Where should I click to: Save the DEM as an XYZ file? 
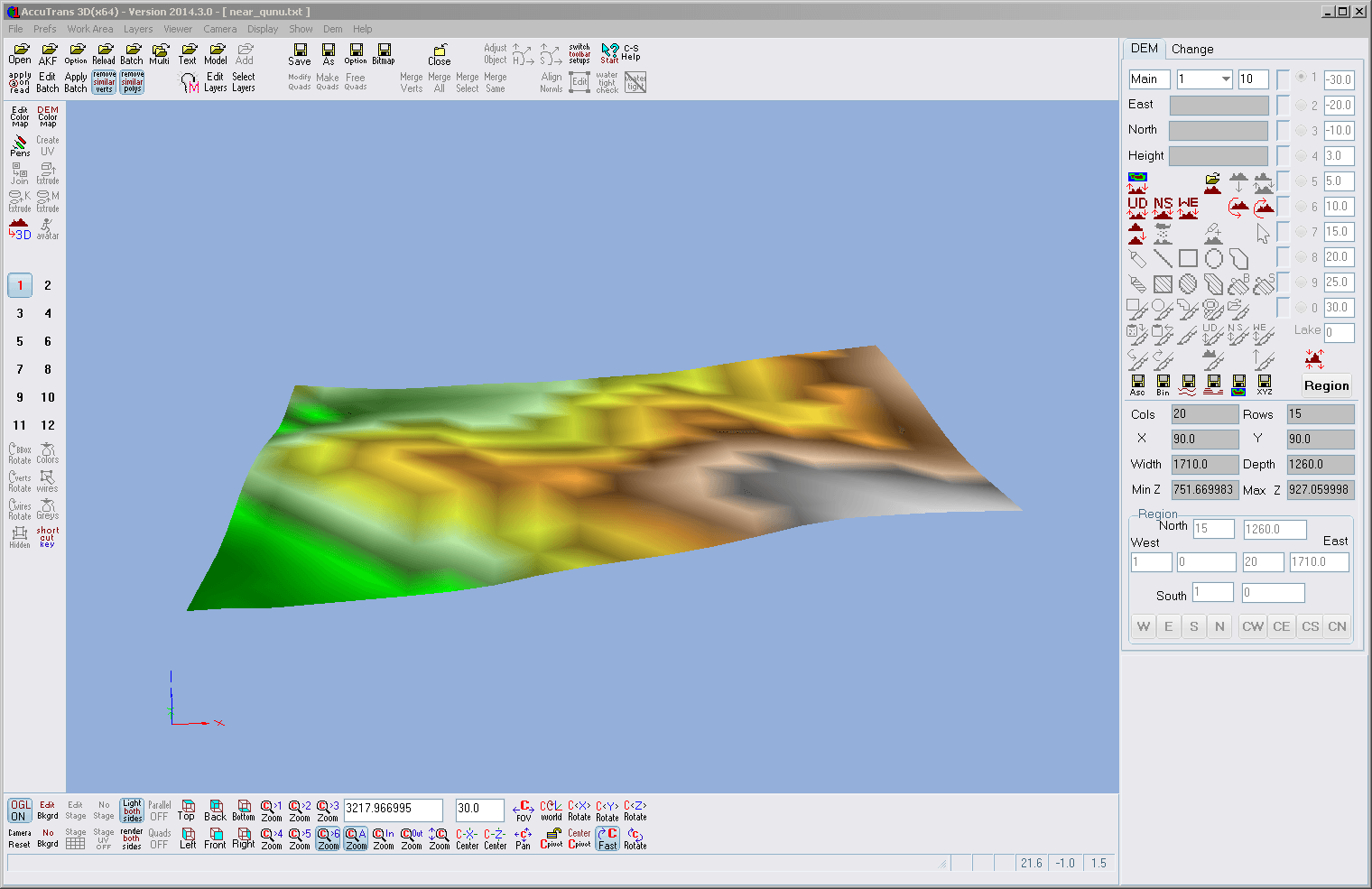(x=1264, y=384)
